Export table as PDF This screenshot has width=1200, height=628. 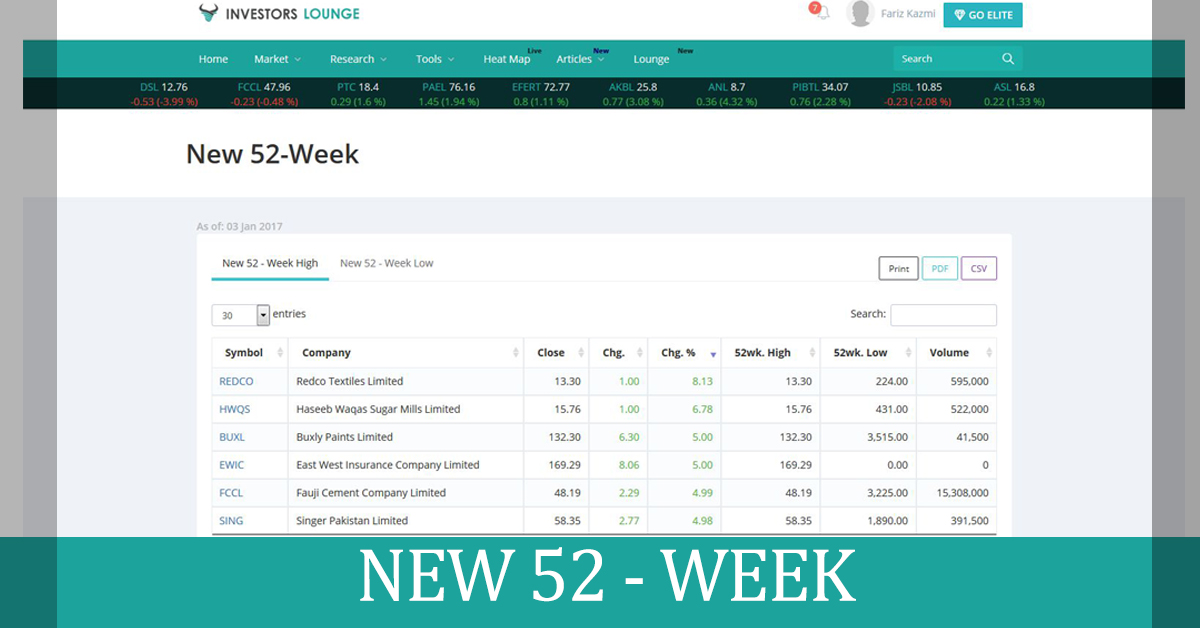[940, 268]
